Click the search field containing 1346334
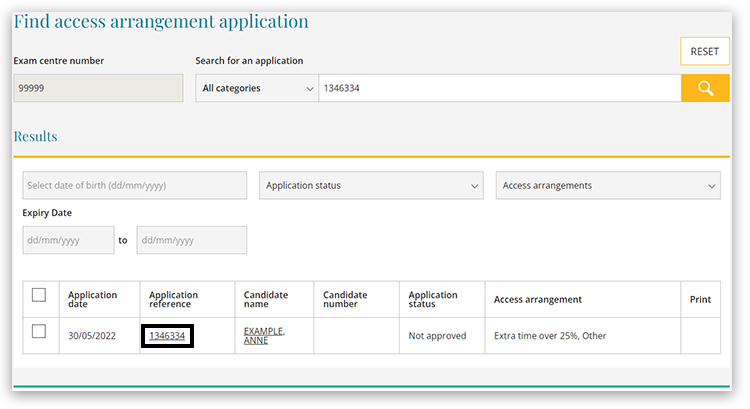This screenshot has width=750, height=409. pos(498,88)
